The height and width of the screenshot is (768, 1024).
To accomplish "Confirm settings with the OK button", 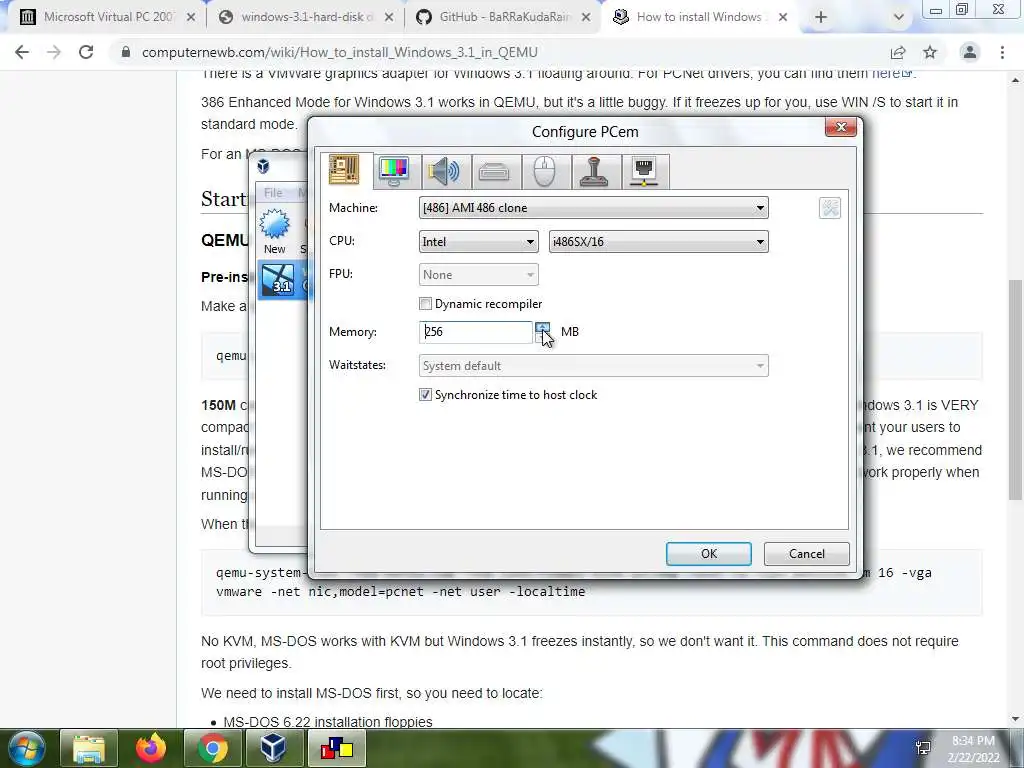I will (x=709, y=554).
